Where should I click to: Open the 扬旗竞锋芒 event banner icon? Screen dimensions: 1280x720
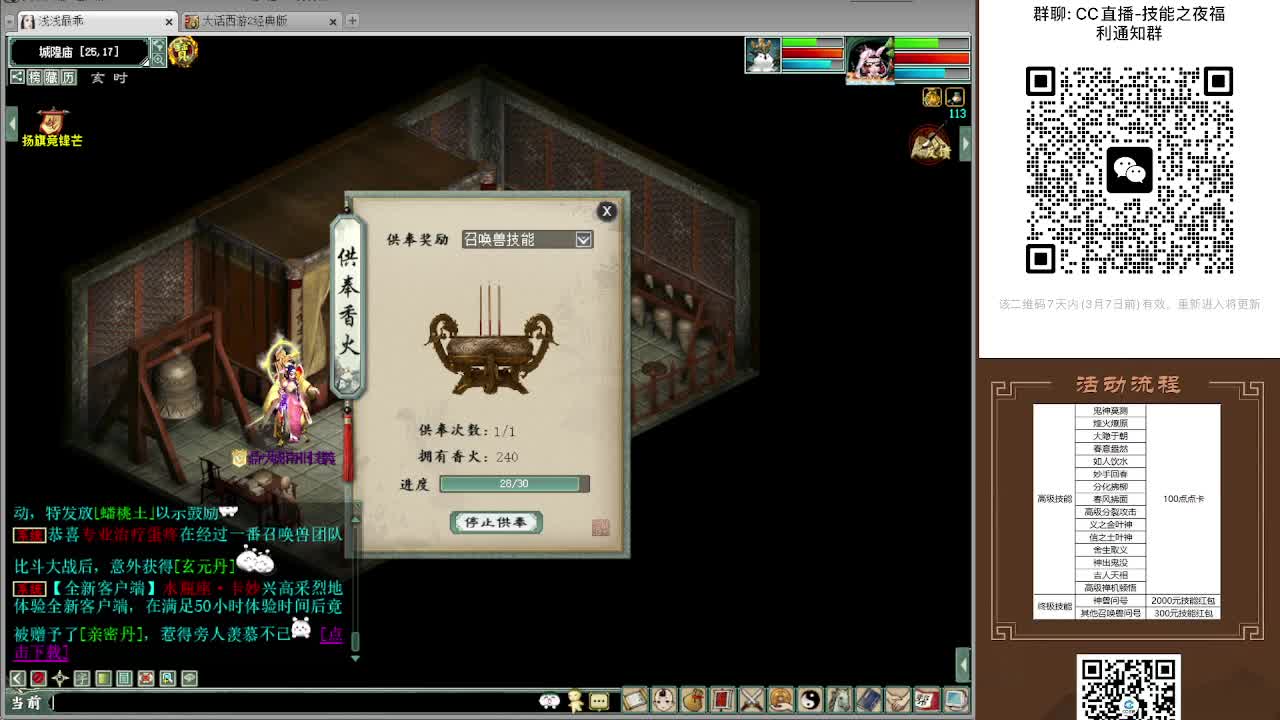(x=52, y=127)
